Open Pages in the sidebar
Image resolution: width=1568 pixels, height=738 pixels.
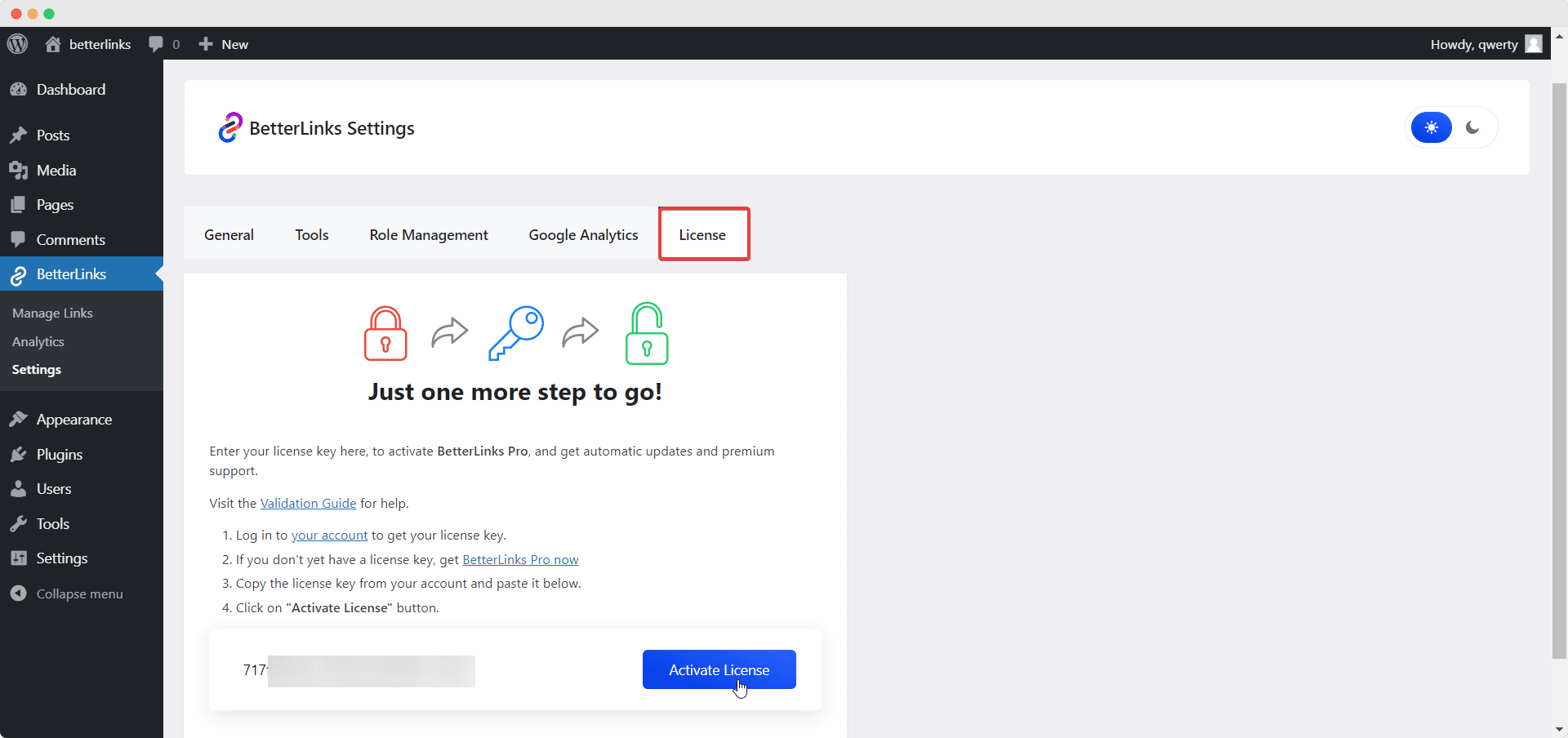point(82,205)
